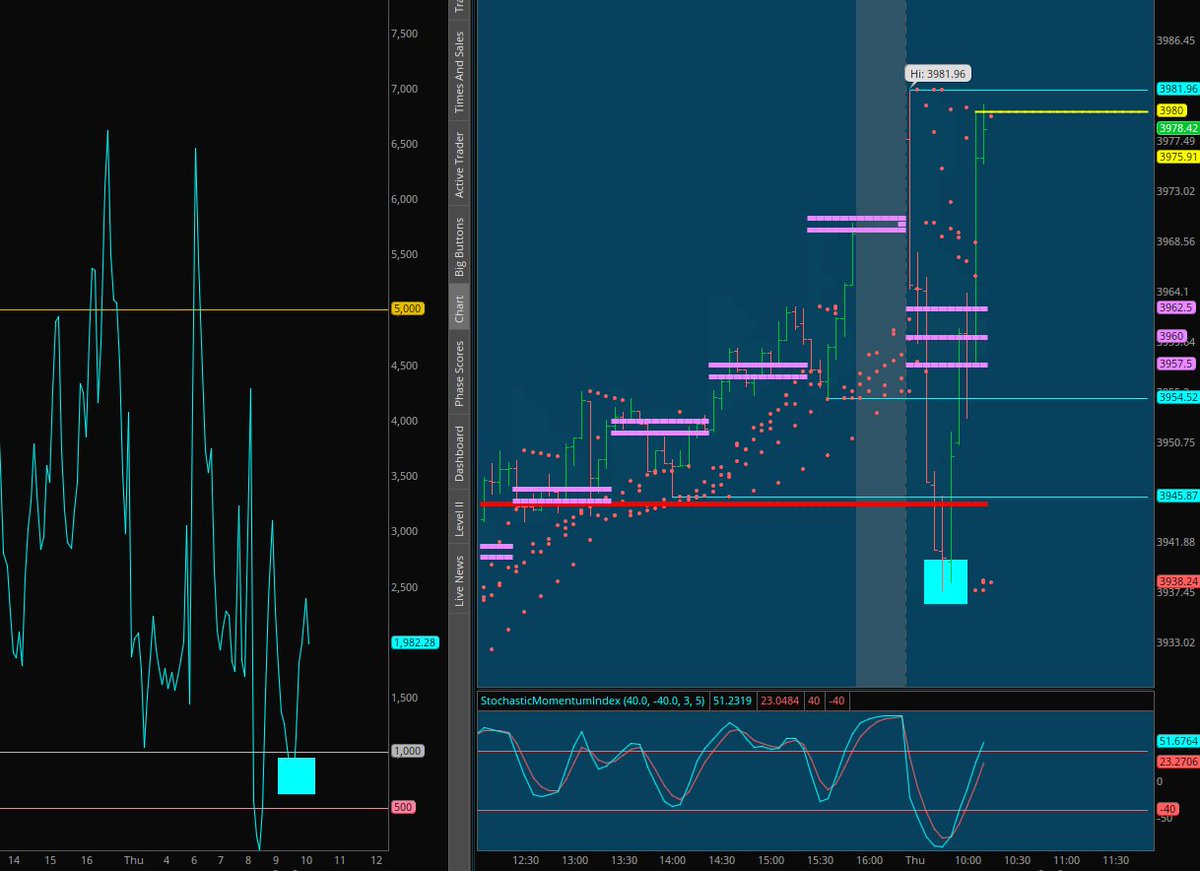Click the 13:00 time axis label
The width and height of the screenshot is (1200, 871).
click(x=575, y=860)
